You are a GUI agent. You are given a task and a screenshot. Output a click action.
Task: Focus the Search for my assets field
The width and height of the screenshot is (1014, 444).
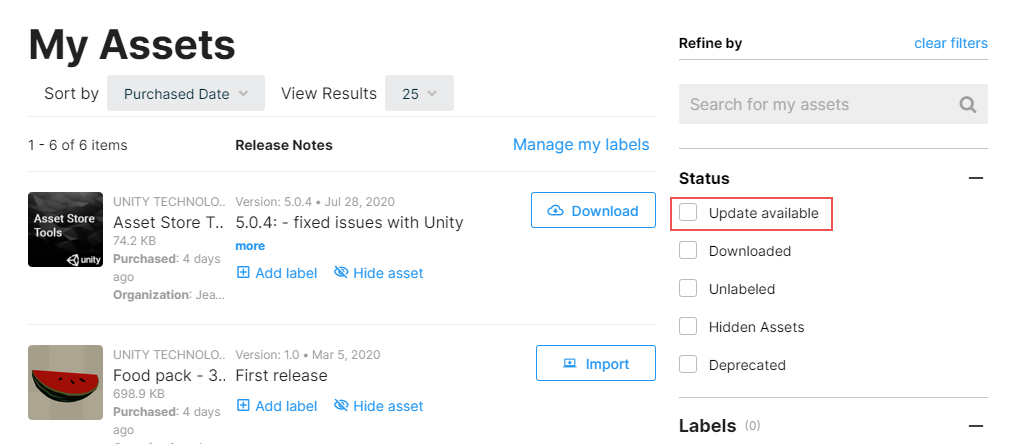point(816,104)
